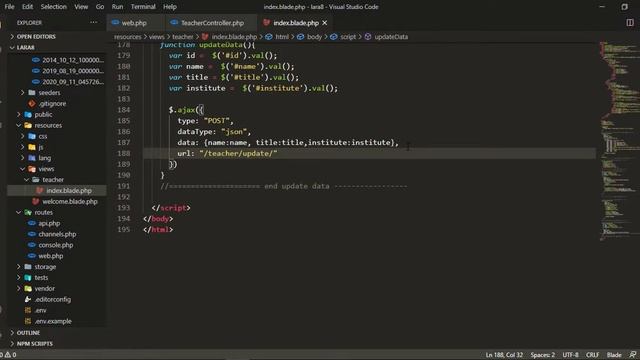This screenshot has width=640, height=360.
Task: Open the File menu
Action: click(9, 7)
